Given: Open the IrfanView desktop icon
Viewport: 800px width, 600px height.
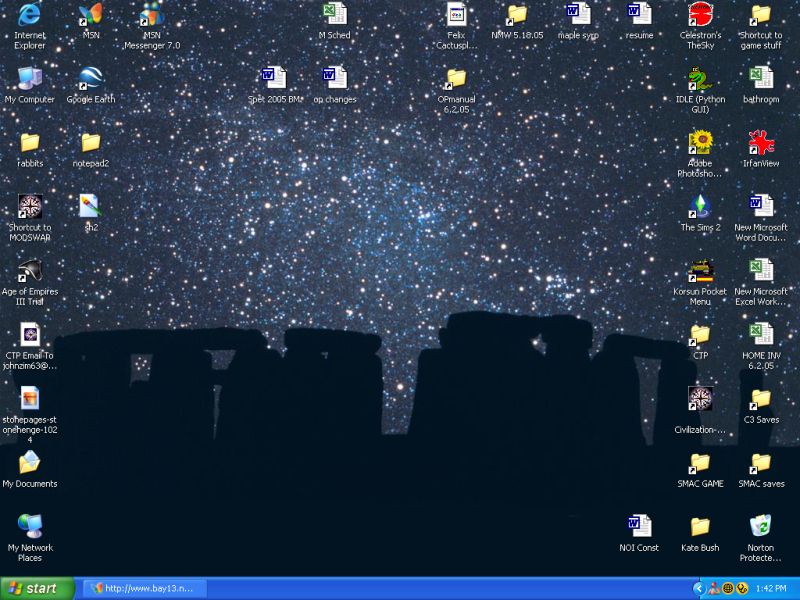Looking at the screenshot, I should click(x=761, y=143).
